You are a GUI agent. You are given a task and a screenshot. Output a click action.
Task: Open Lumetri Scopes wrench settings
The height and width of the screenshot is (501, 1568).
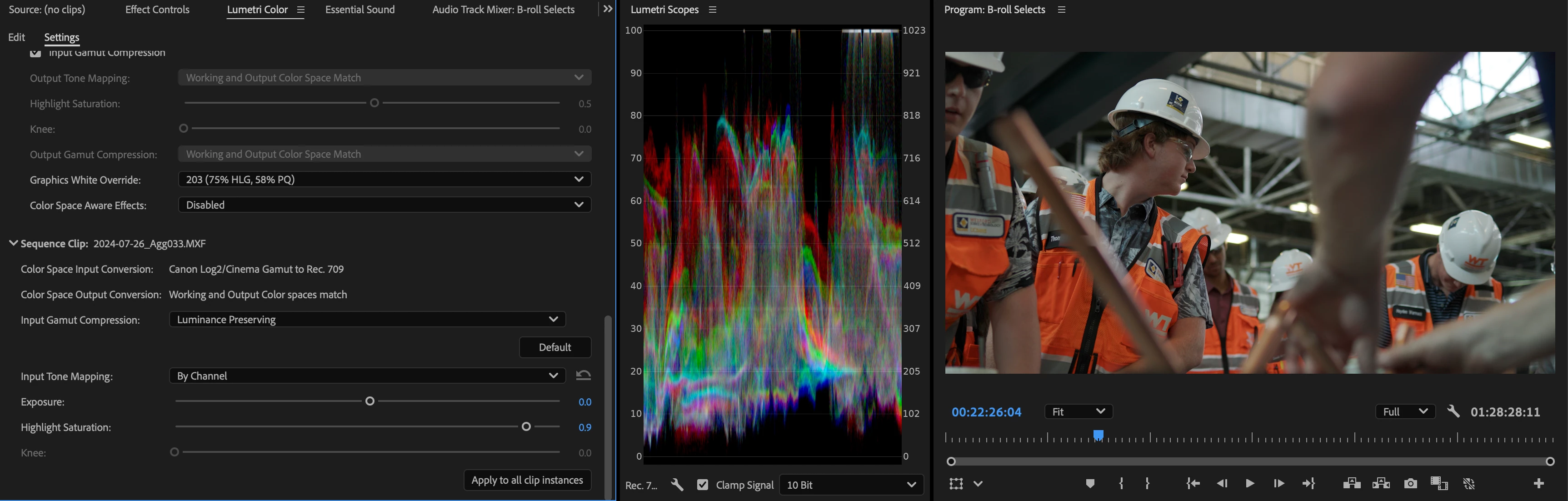pyautogui.click(x=677, y=485)
